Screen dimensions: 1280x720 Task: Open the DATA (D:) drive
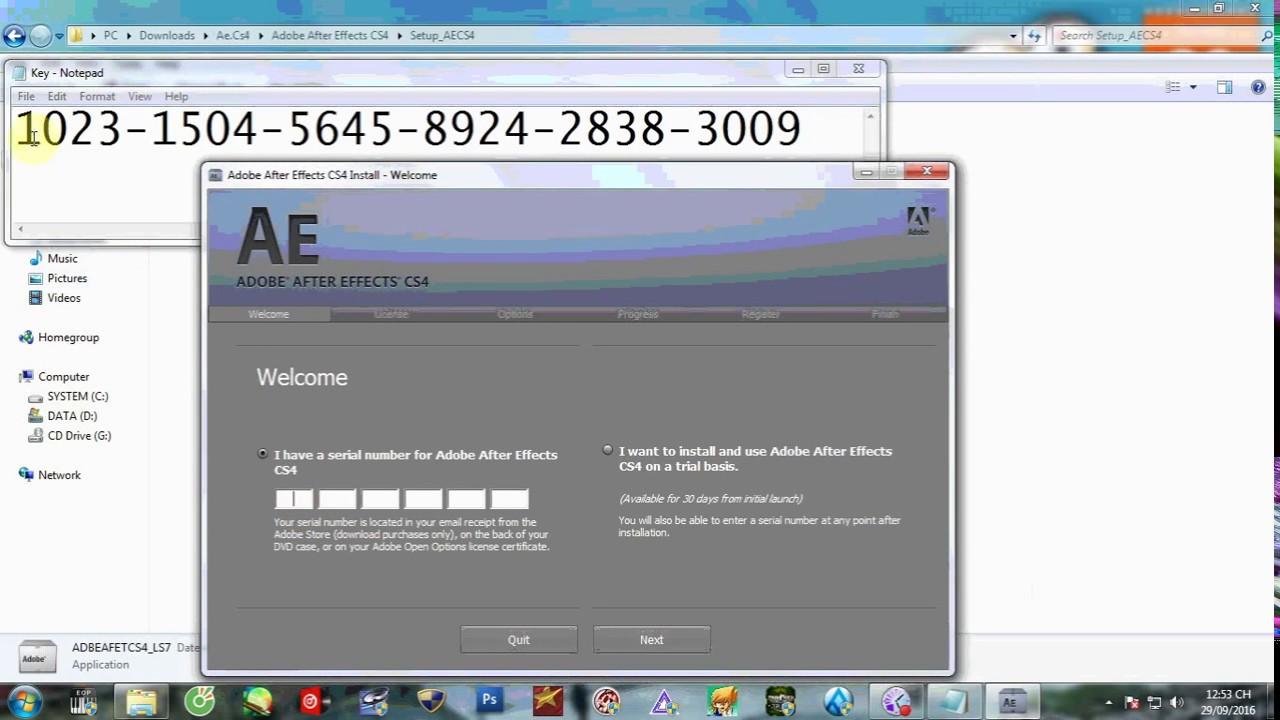pyautogui.click(x=72, y=416)
